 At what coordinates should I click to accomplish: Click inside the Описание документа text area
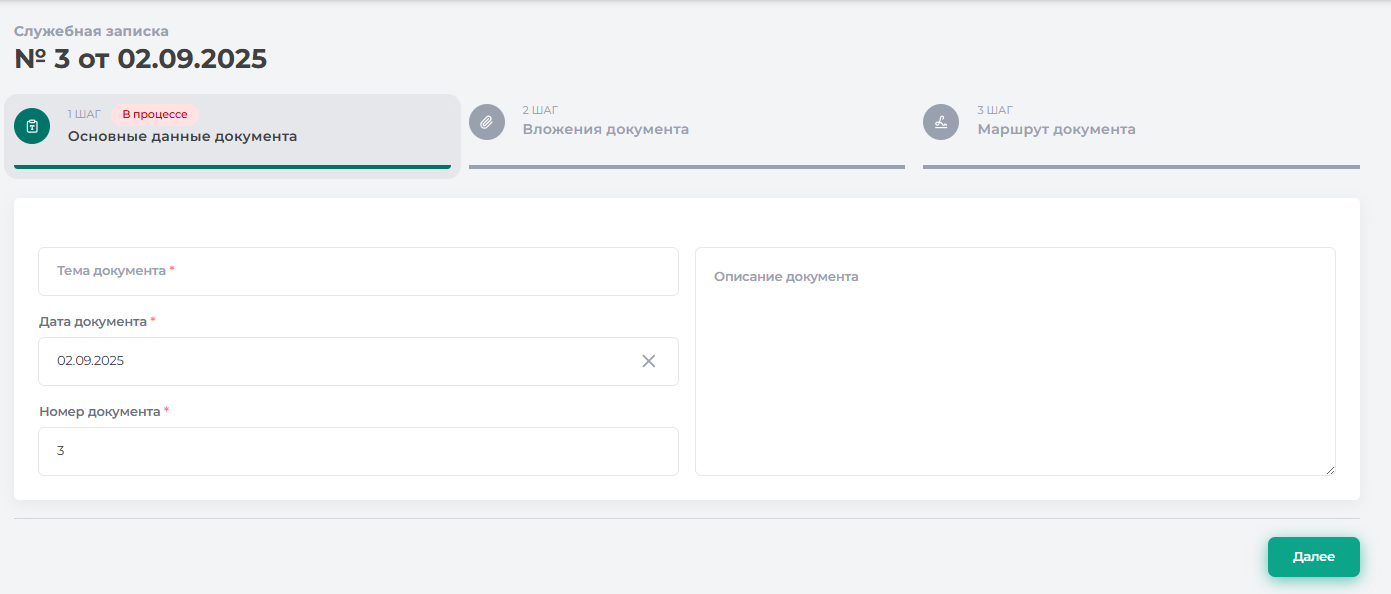(x=1015, y=370)
